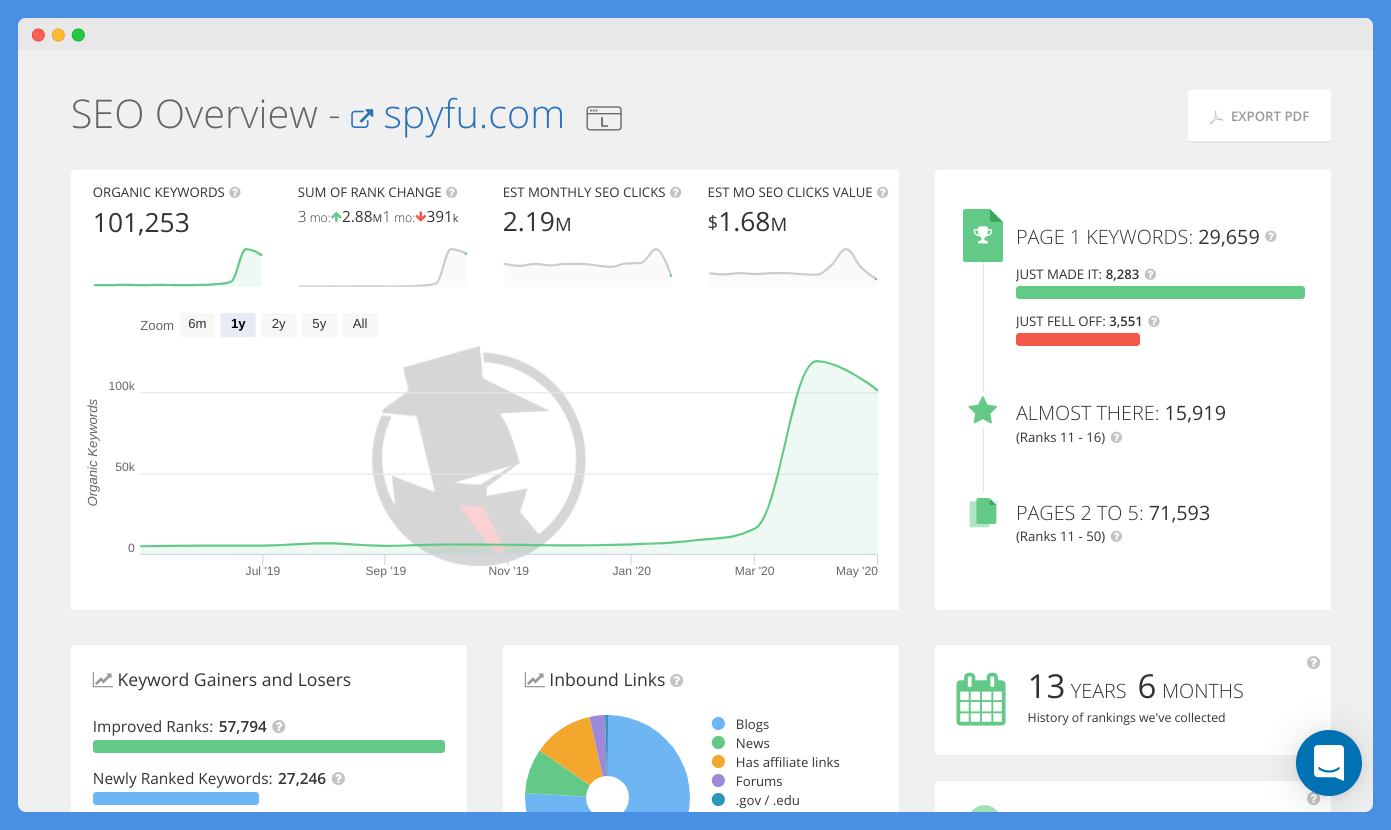Open the spyfu.com domain link

(x=474, y=115)
